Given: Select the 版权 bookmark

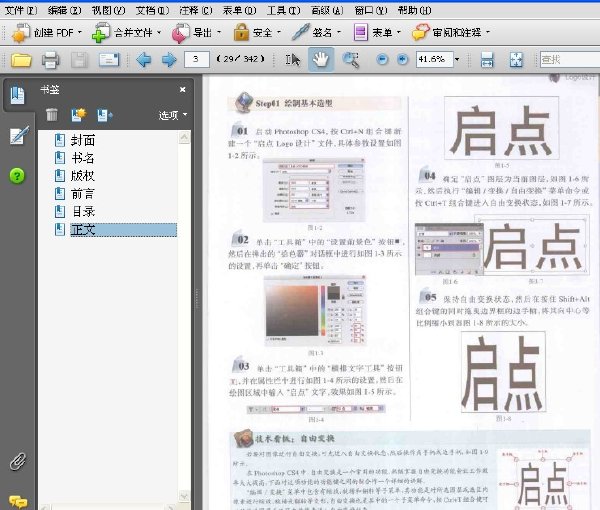Looking at the screenshot, I should 83,176.
